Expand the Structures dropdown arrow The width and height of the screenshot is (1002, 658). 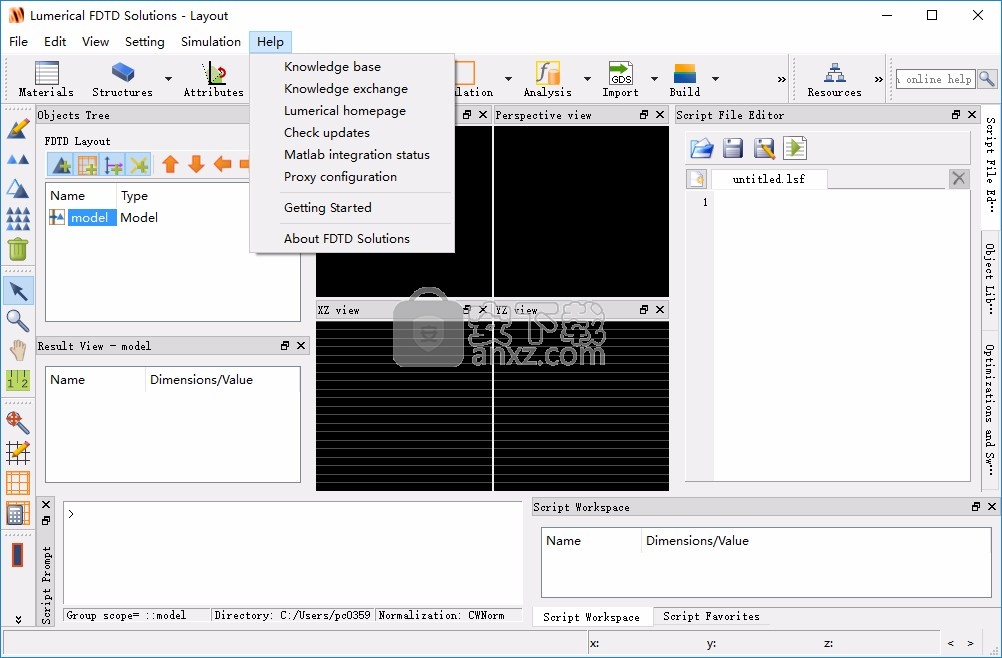pyautogui.click(x=168, y=79)
